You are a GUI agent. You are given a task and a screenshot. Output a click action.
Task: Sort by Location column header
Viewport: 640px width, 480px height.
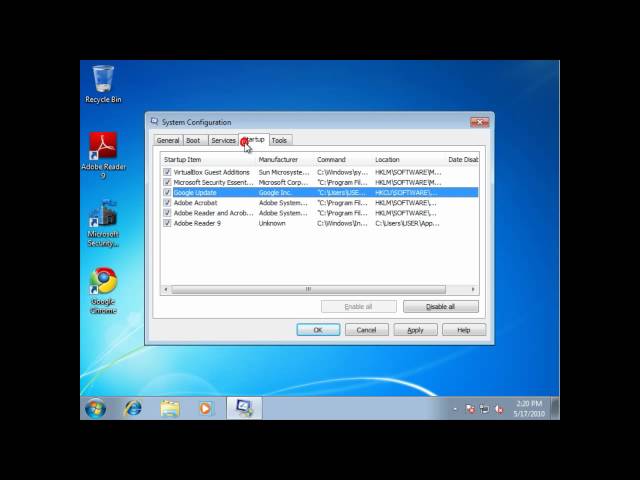point(408,160)
